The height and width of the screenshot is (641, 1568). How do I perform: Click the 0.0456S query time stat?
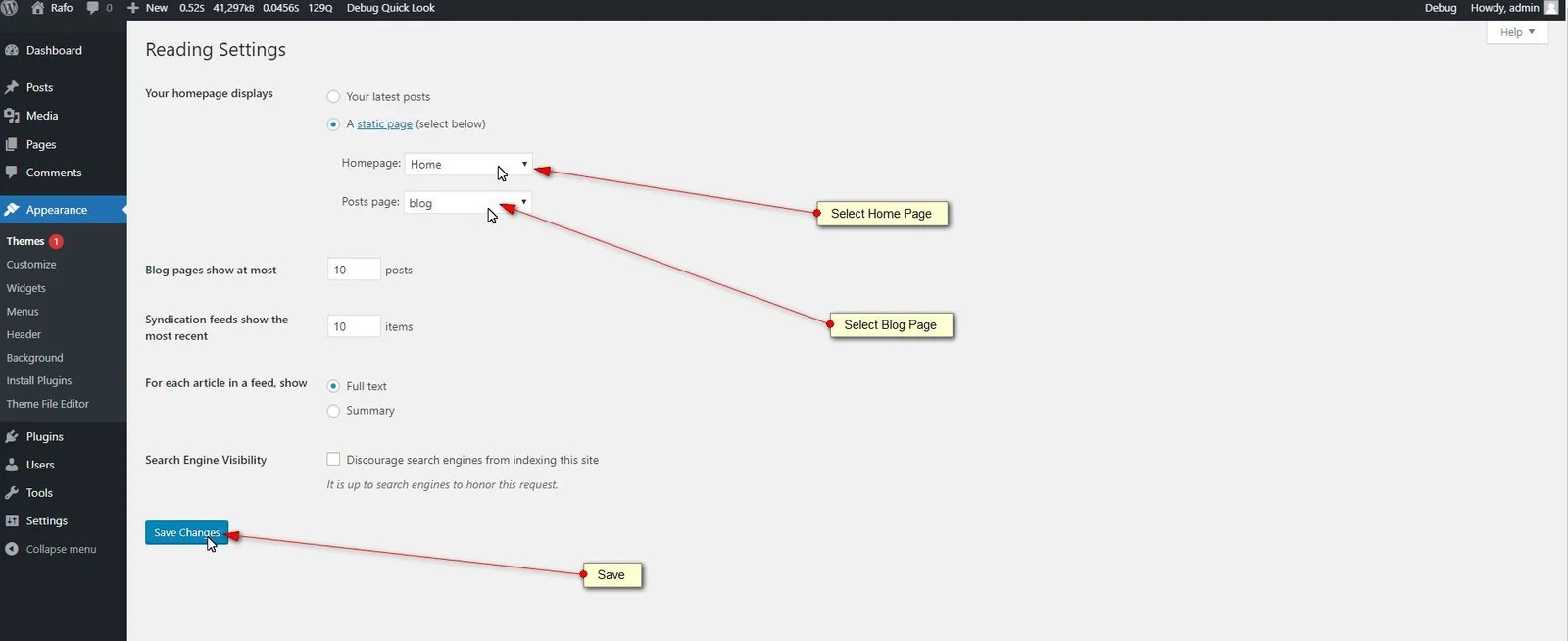point(281,8)
